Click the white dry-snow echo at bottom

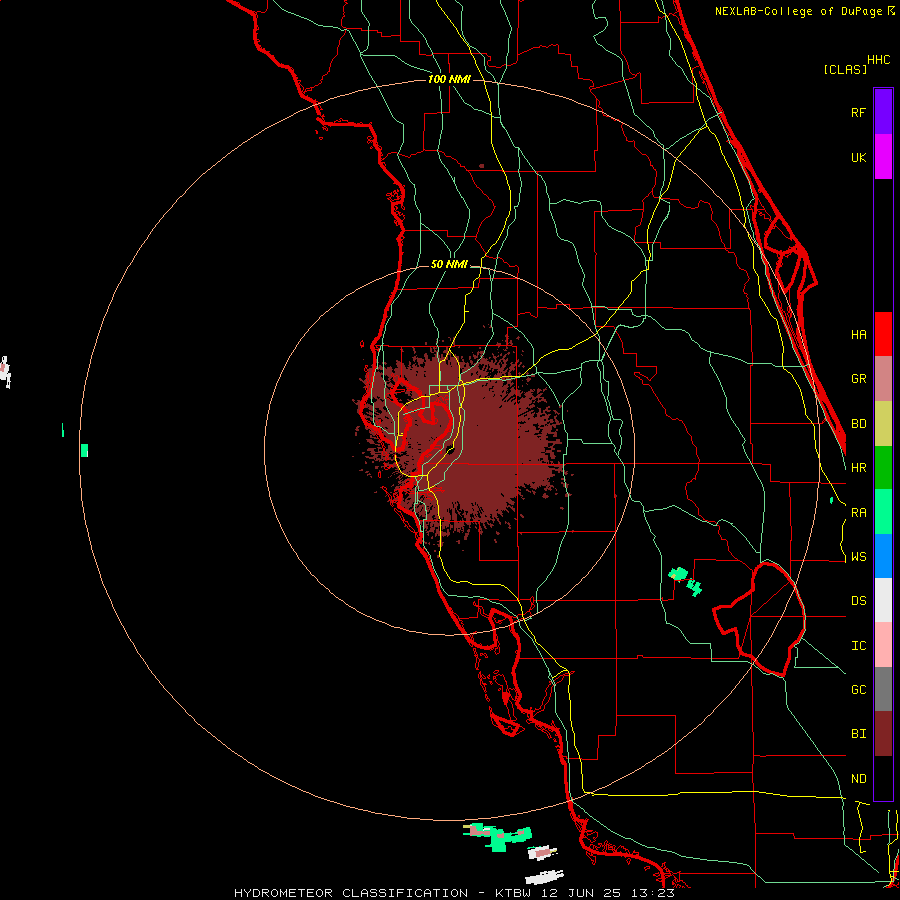click(544, 876)
